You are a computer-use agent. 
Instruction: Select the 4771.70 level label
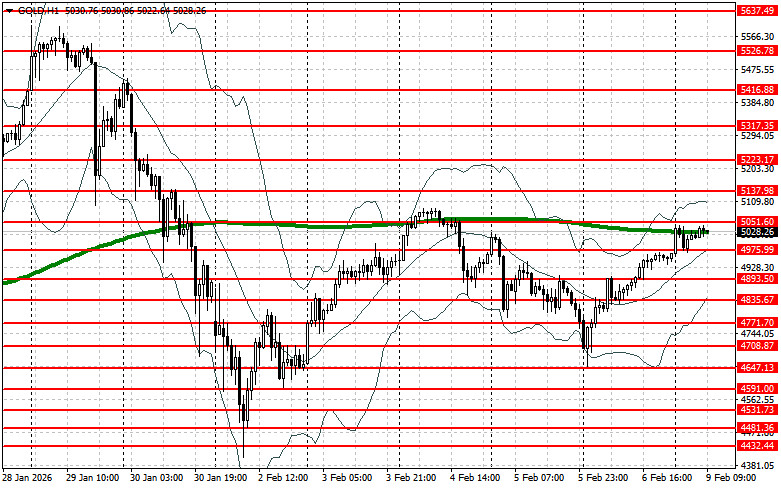[755, 323]
